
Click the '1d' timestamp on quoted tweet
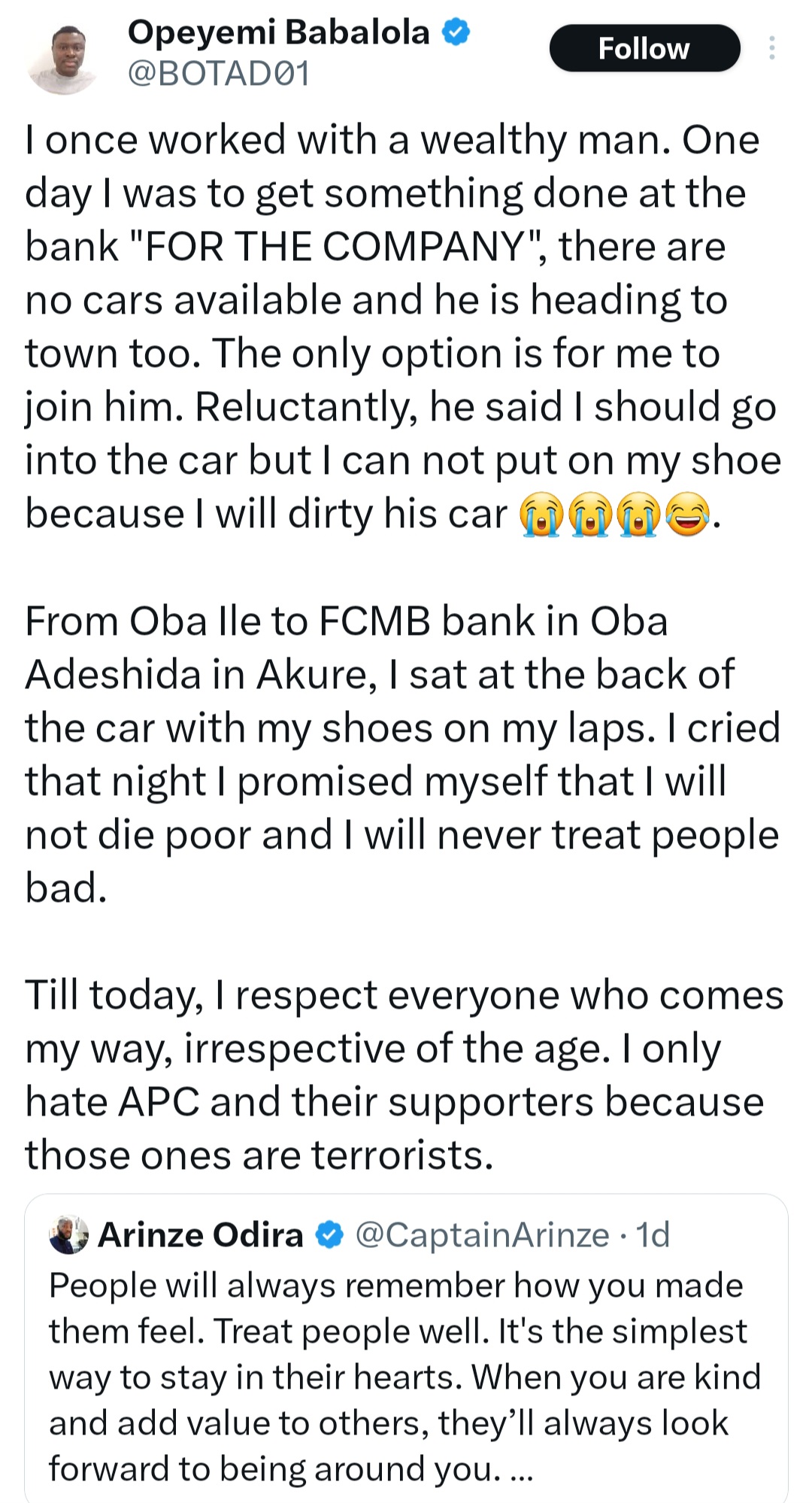coord(653,1235)
